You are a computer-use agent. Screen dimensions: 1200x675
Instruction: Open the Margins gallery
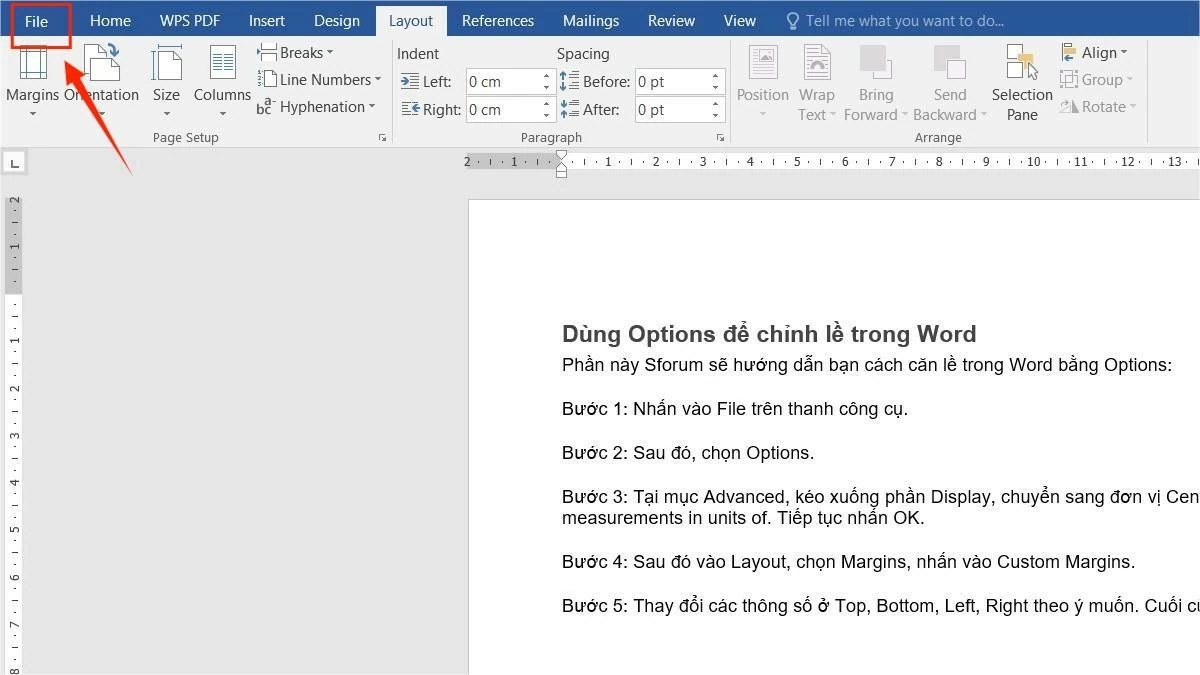click(x=33, y=80)
